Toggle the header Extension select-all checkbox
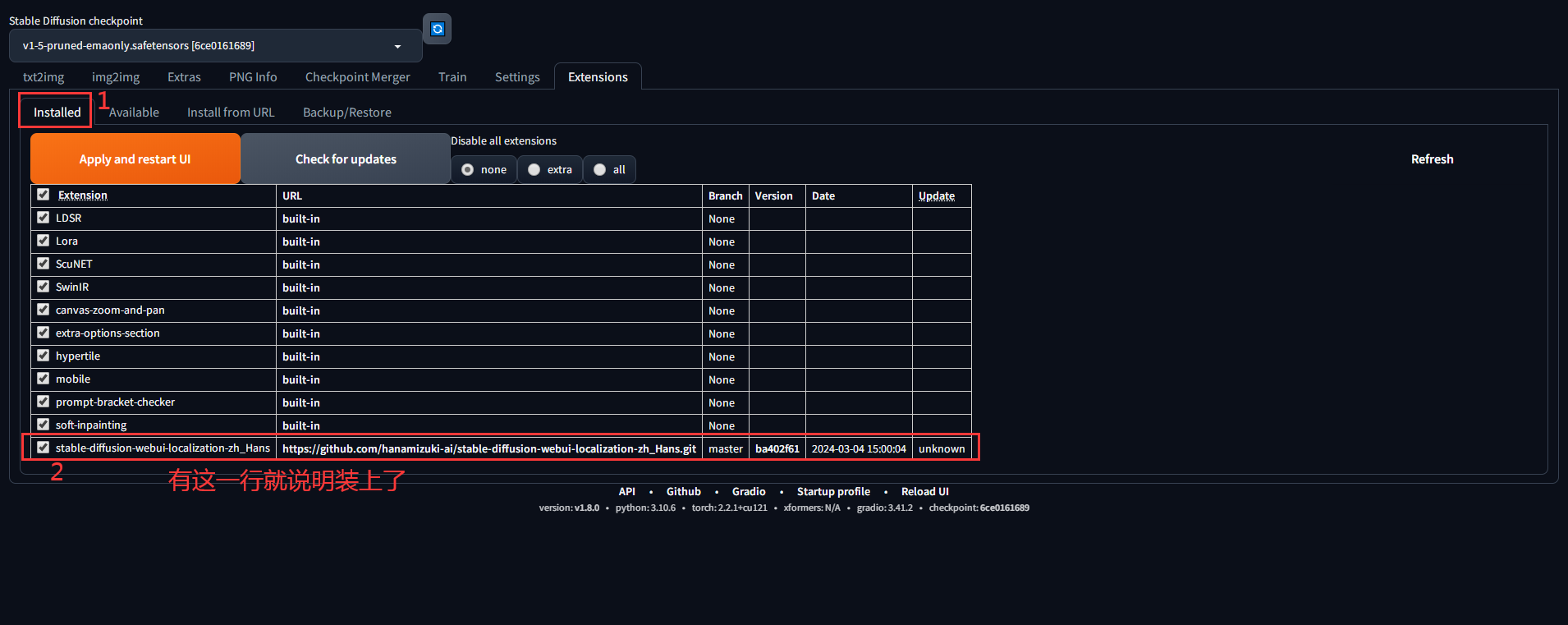 click(x=44, y=195)
